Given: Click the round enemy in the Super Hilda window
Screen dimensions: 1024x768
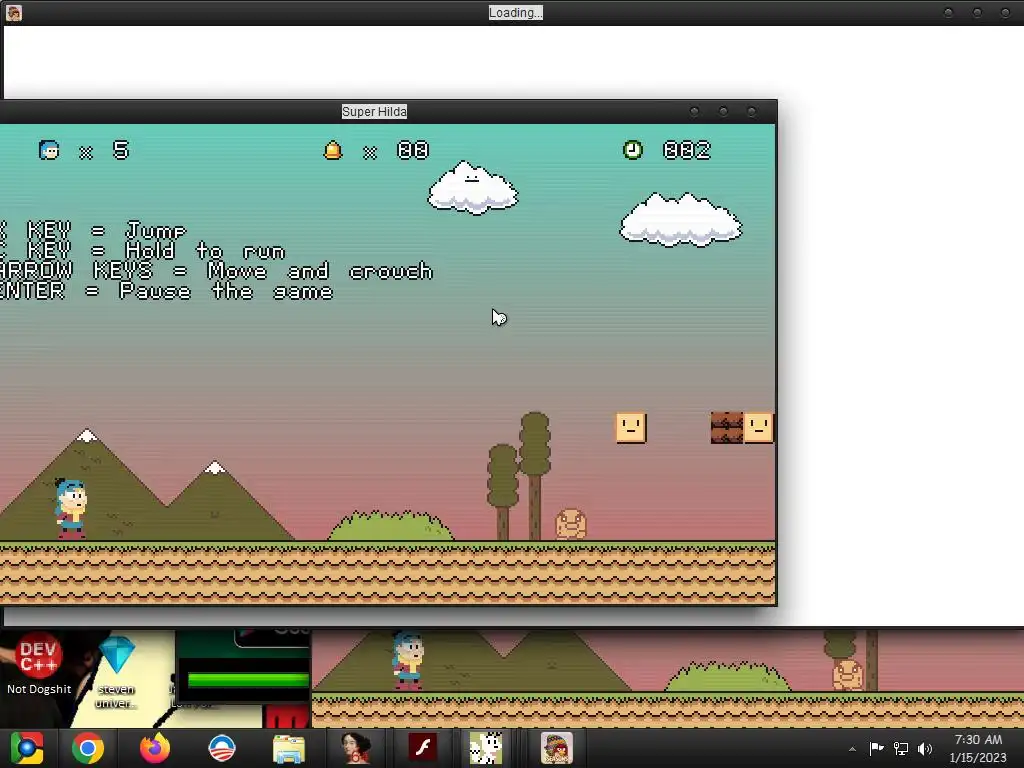Looking at the screenshot, I should 570,524.
